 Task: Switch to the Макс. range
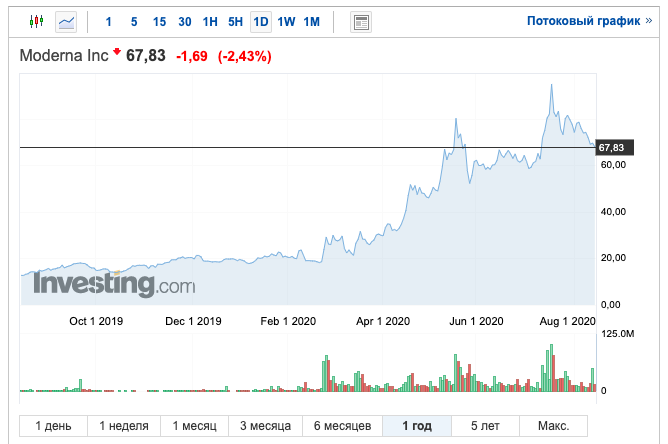tap(553, 426)
